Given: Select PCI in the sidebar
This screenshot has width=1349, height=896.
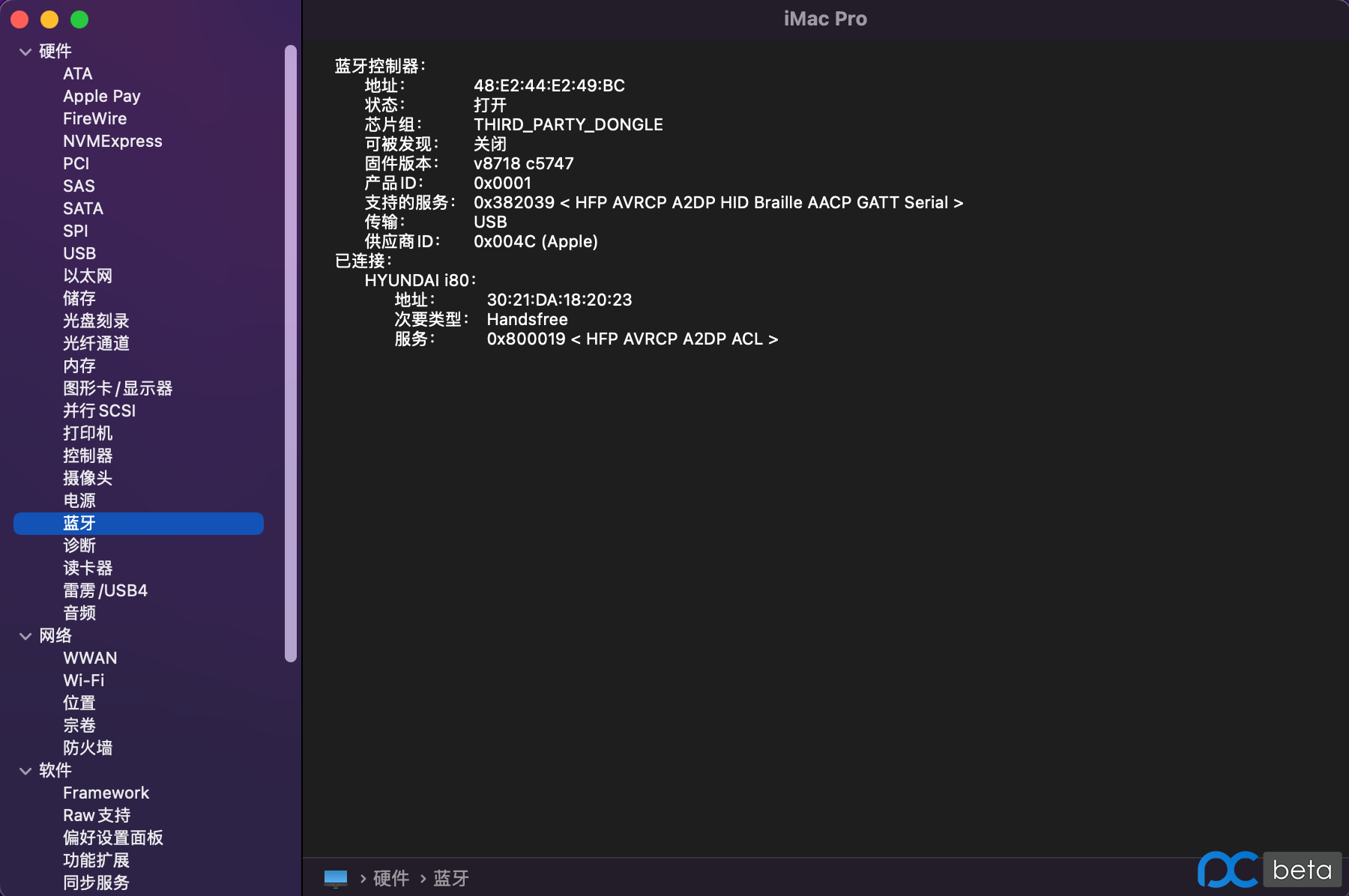Looking at the screenshot, I should pyautogui.click(x=76, y=163).
